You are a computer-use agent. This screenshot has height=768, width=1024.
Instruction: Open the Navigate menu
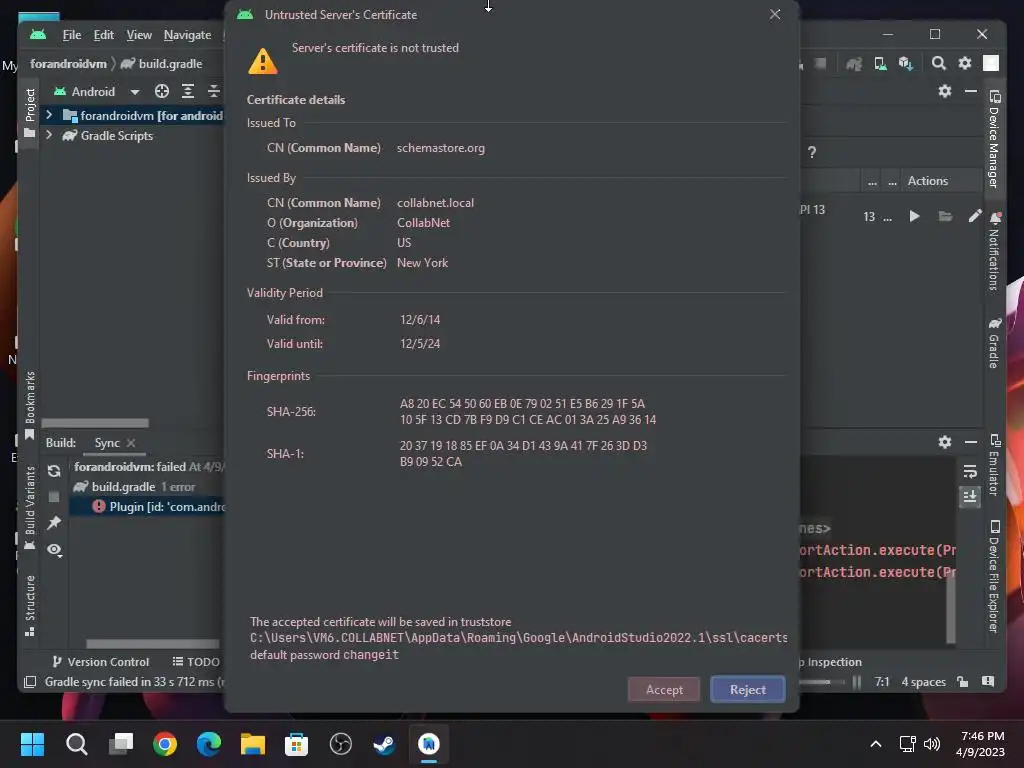pos(187,35)
